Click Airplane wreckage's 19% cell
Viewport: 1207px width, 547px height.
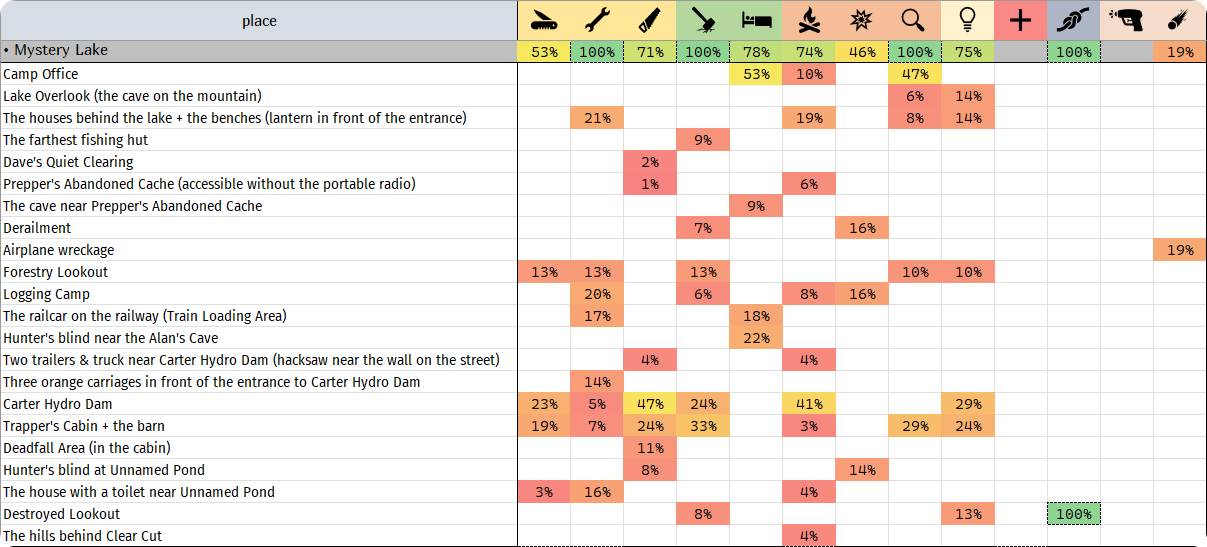tap(1180, 250)
